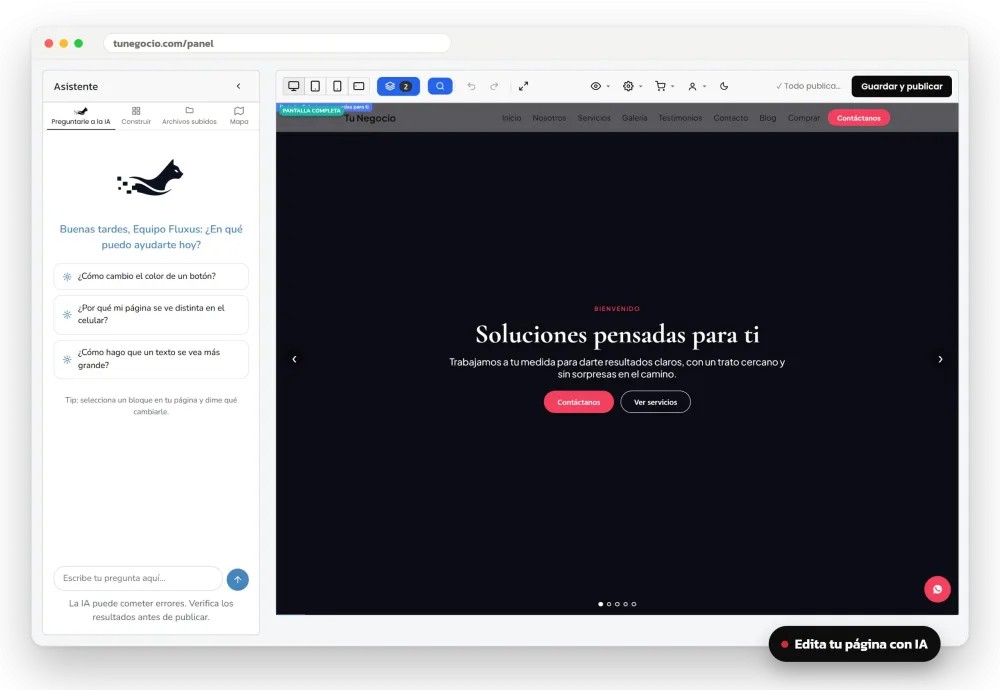Expand editor to fullscreen with diagonal arrows

point(524,86)
